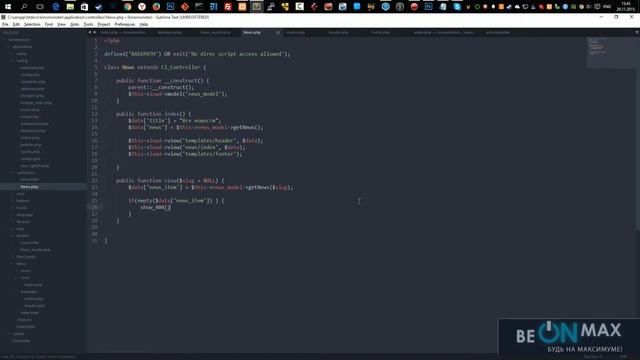Switch to the routes.php tab
Image resolution: width=640 pixels, height=360 pixels.
click(x=295, y=33)
